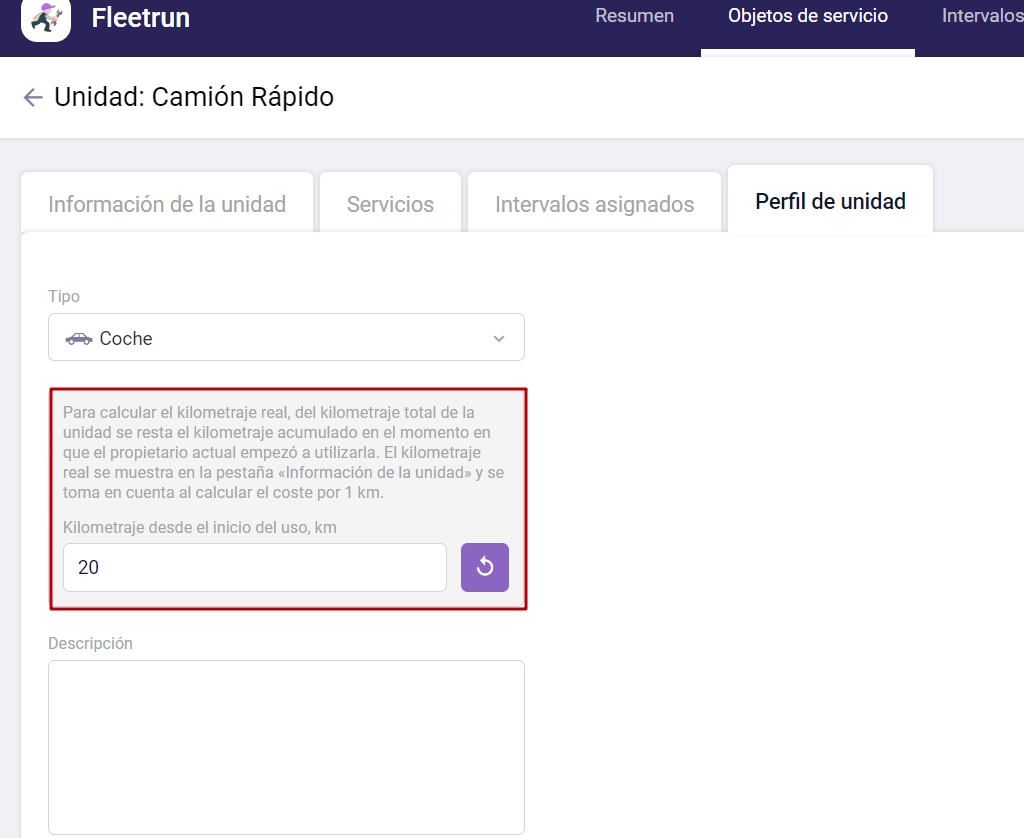Screen dimensions: 1024x838
Task: Click the Fleetrun logo icon
Action: coord(46,18)
